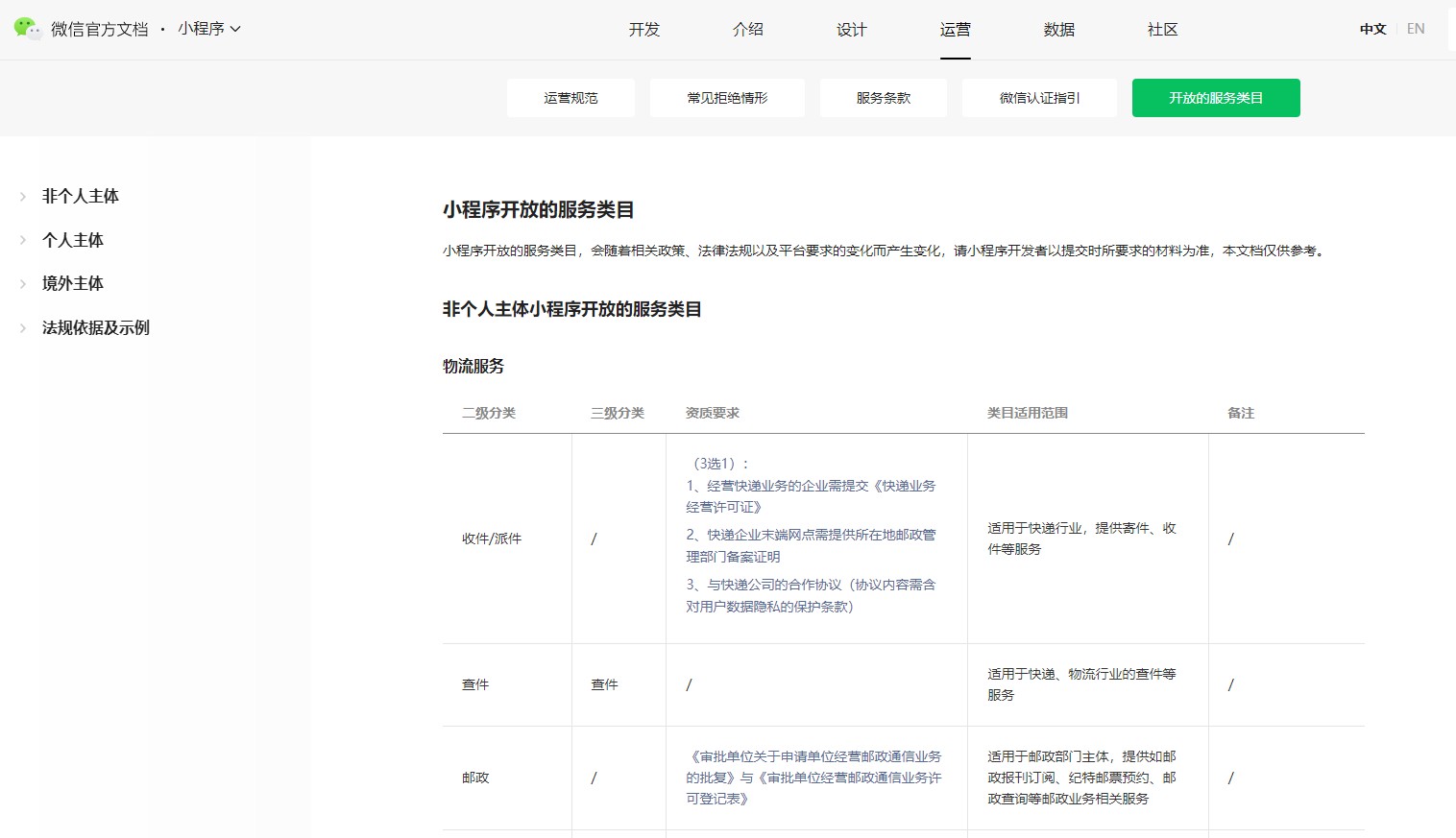Click the 资质要求 column header
1456x838 pixels.
click(713, 413)
